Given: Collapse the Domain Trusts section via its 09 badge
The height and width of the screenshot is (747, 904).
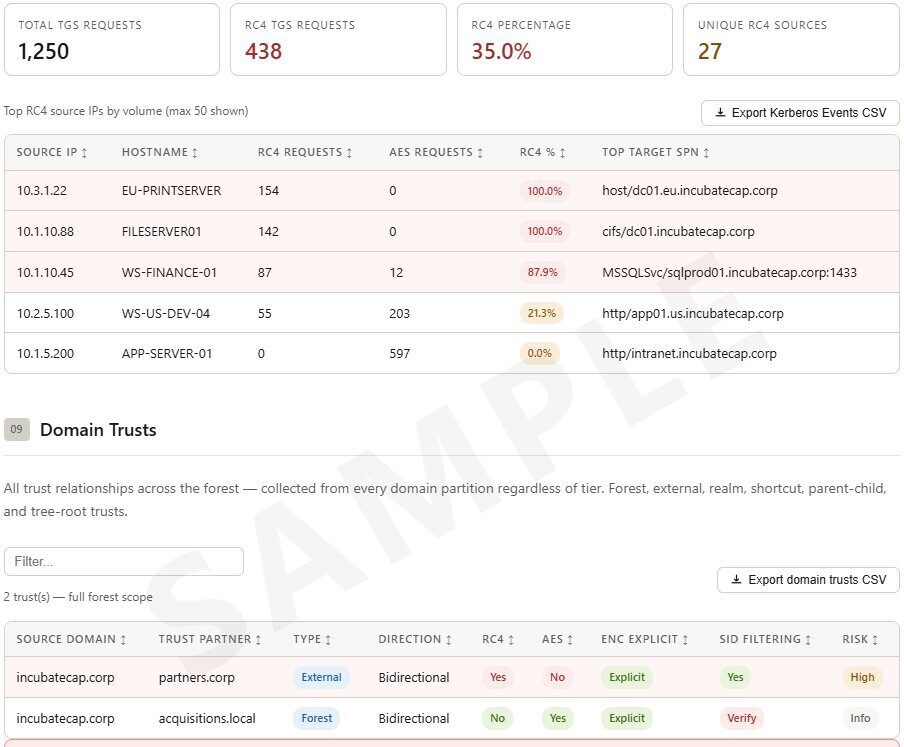Looking at the screenshot, I should pyautogui.click(x=16, y=429).
